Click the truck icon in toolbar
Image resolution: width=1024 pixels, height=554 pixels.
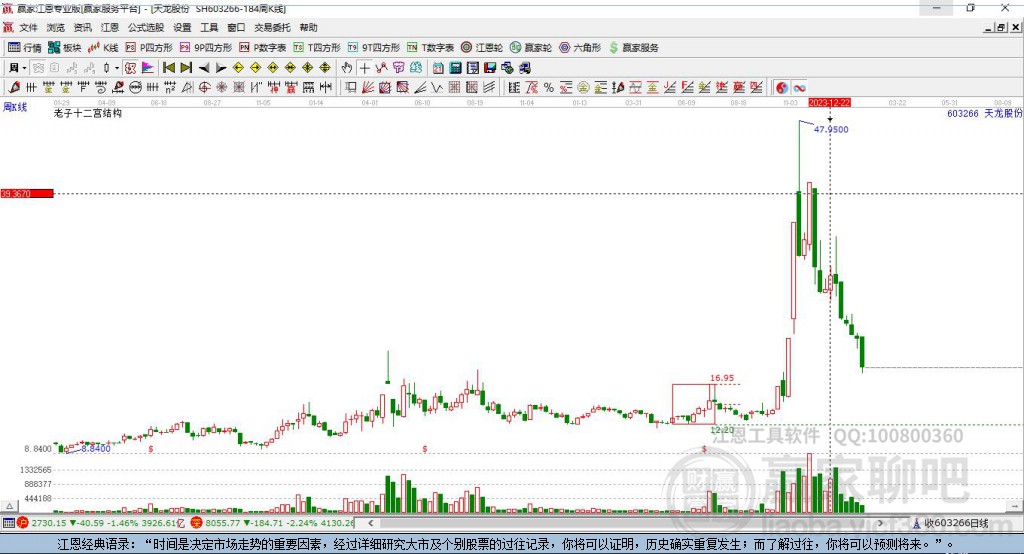524,68
